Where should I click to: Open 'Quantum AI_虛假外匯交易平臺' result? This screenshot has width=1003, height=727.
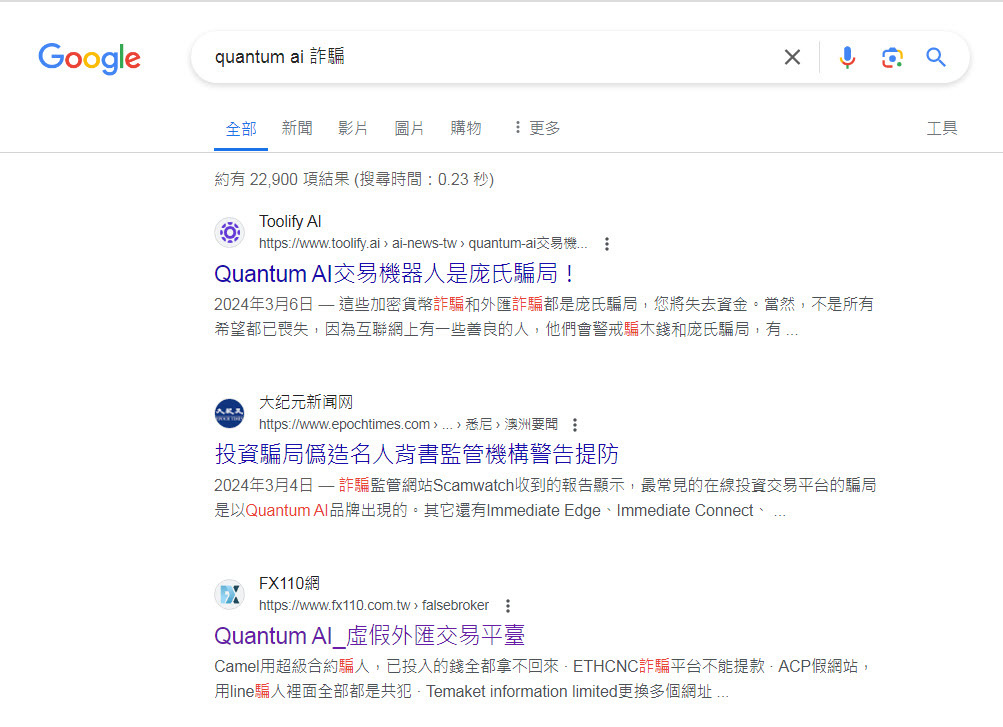point(370,636)
